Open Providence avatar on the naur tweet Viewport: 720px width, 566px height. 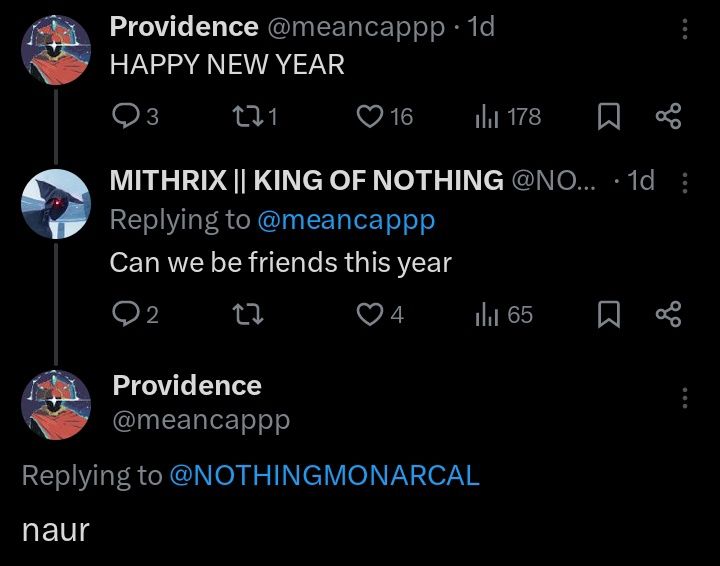56,404
